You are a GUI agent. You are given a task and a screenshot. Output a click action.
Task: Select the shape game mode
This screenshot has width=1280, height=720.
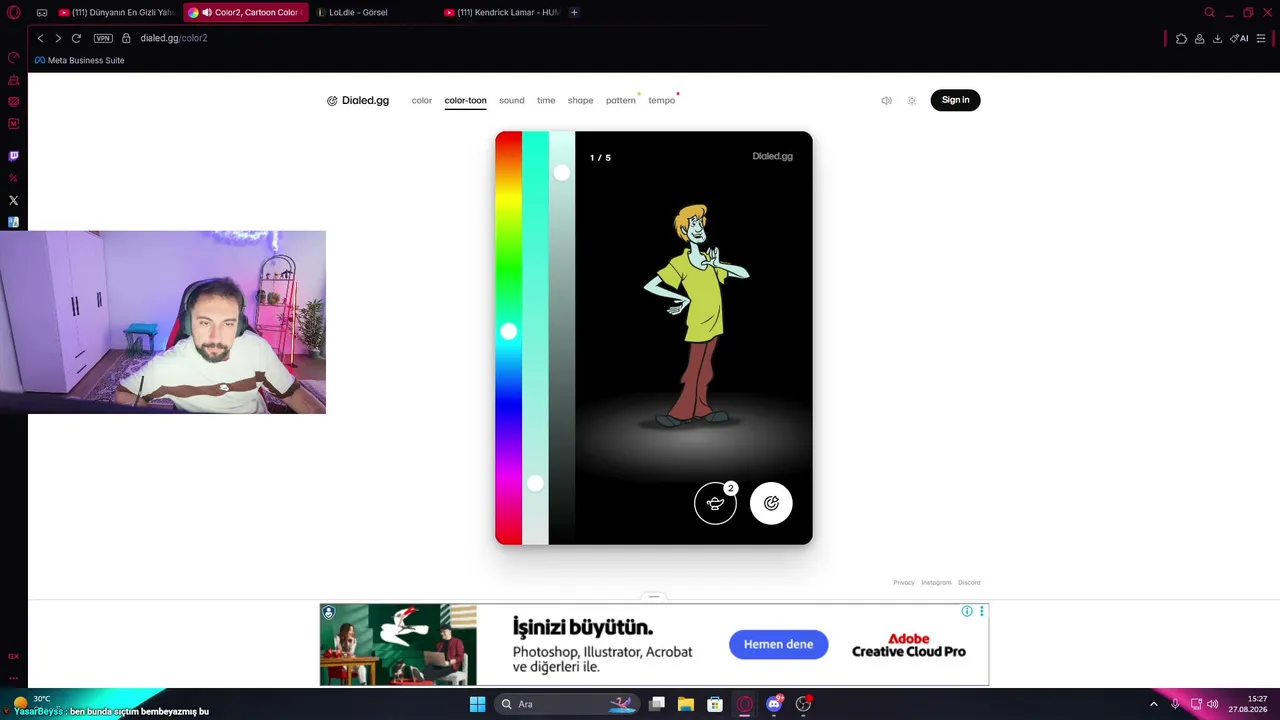pyautogui.click(x=580, y=100)
